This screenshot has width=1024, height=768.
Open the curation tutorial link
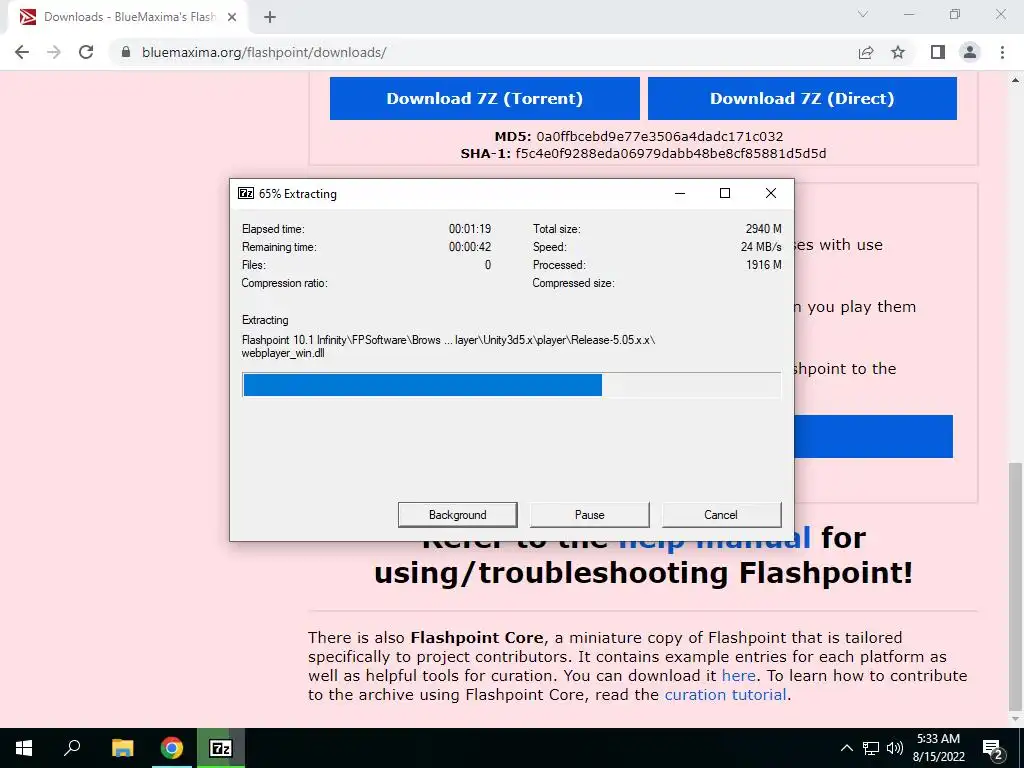tap(726, 694)
